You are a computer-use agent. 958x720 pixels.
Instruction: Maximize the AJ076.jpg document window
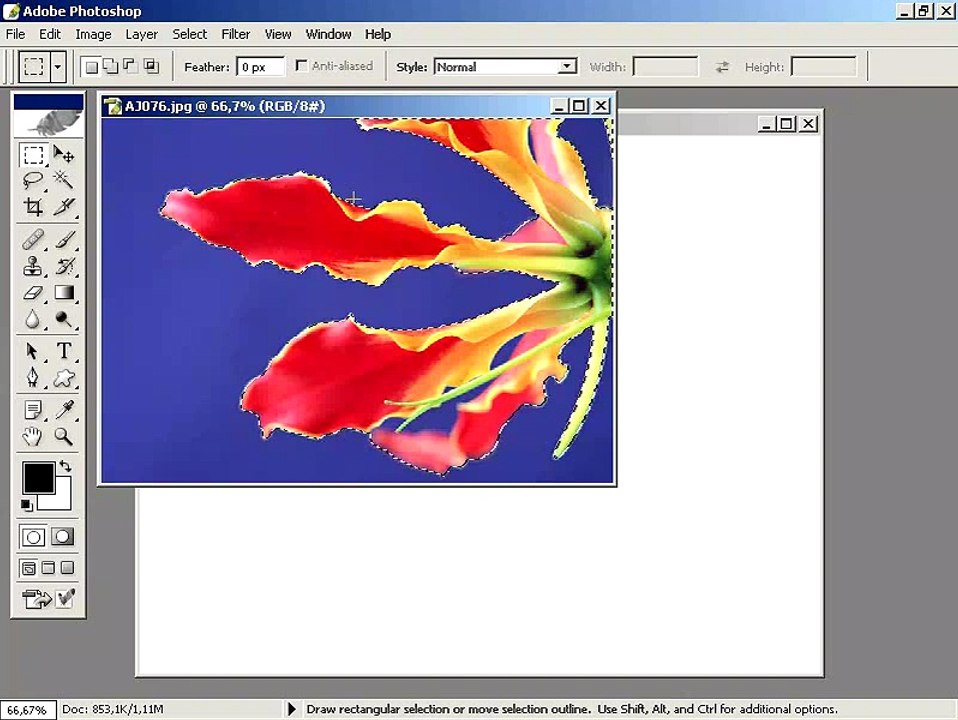point(579,106)
